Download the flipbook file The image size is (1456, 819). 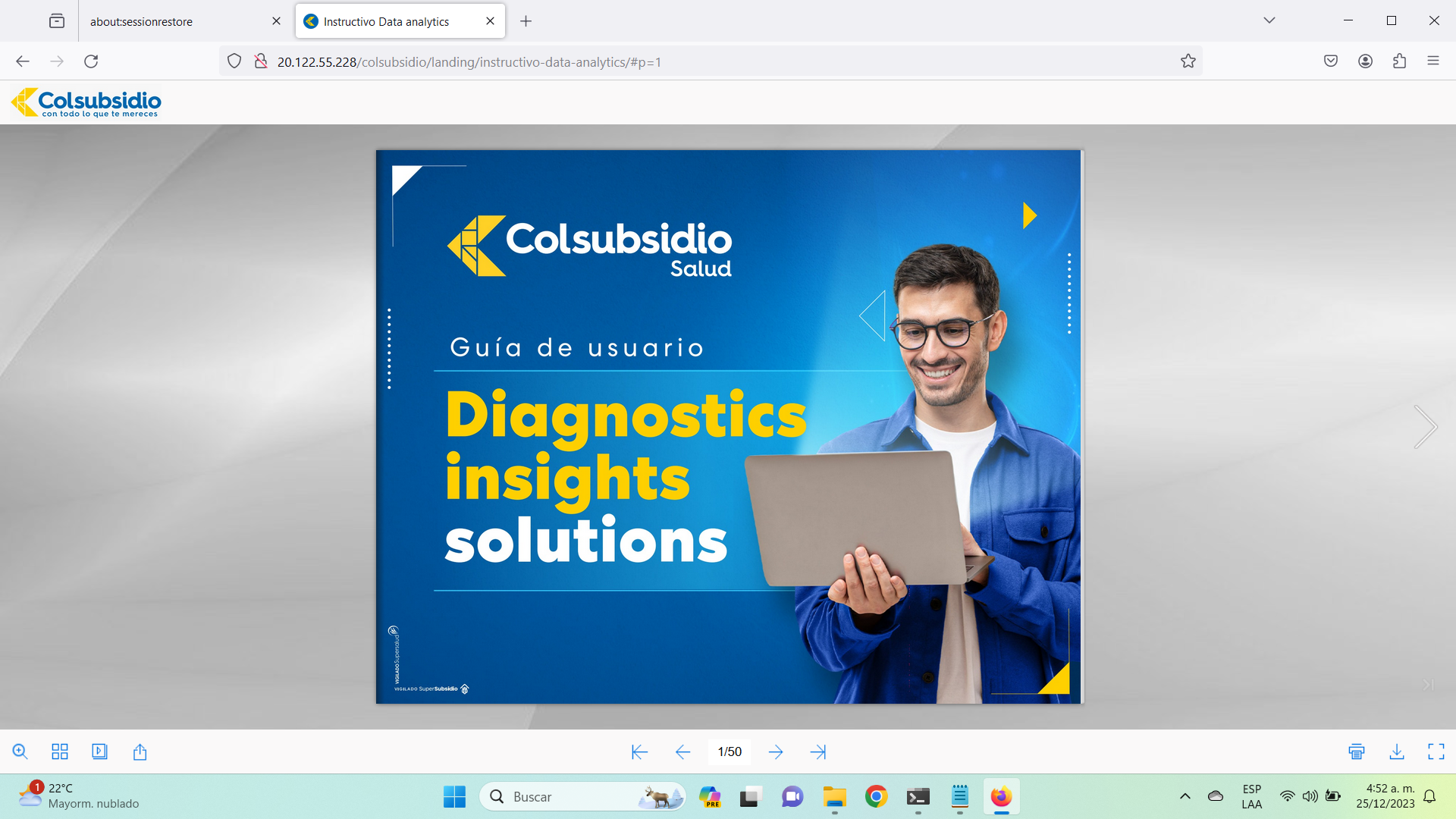point(1396,752)
